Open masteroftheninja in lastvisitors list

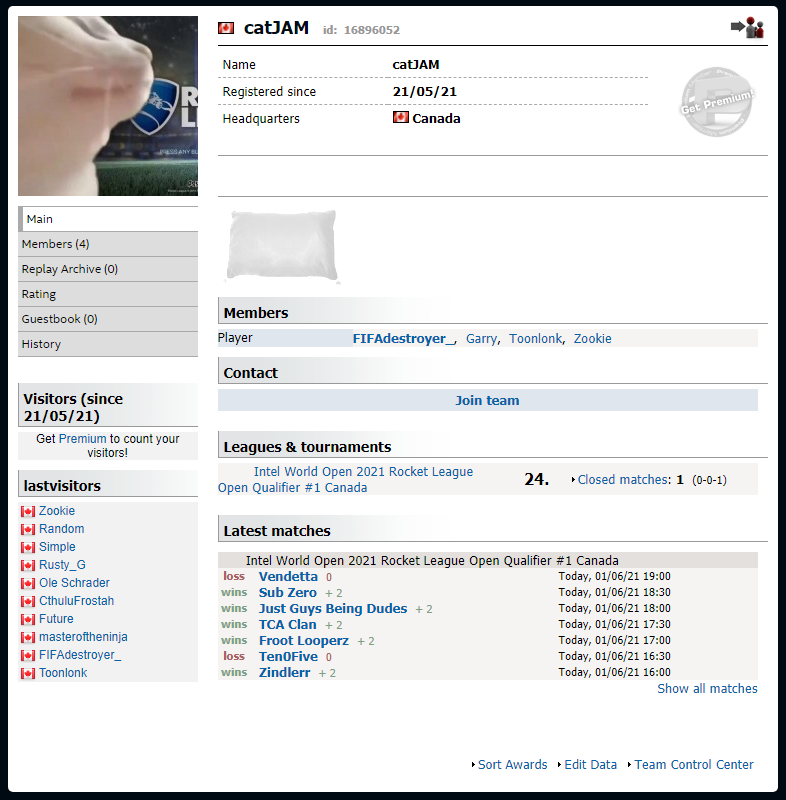tap(83, 637)
